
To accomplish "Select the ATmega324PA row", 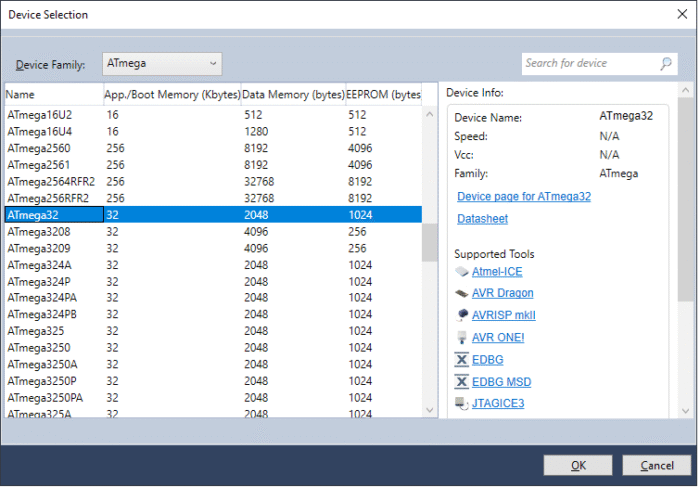I will [x=213, y=298].
